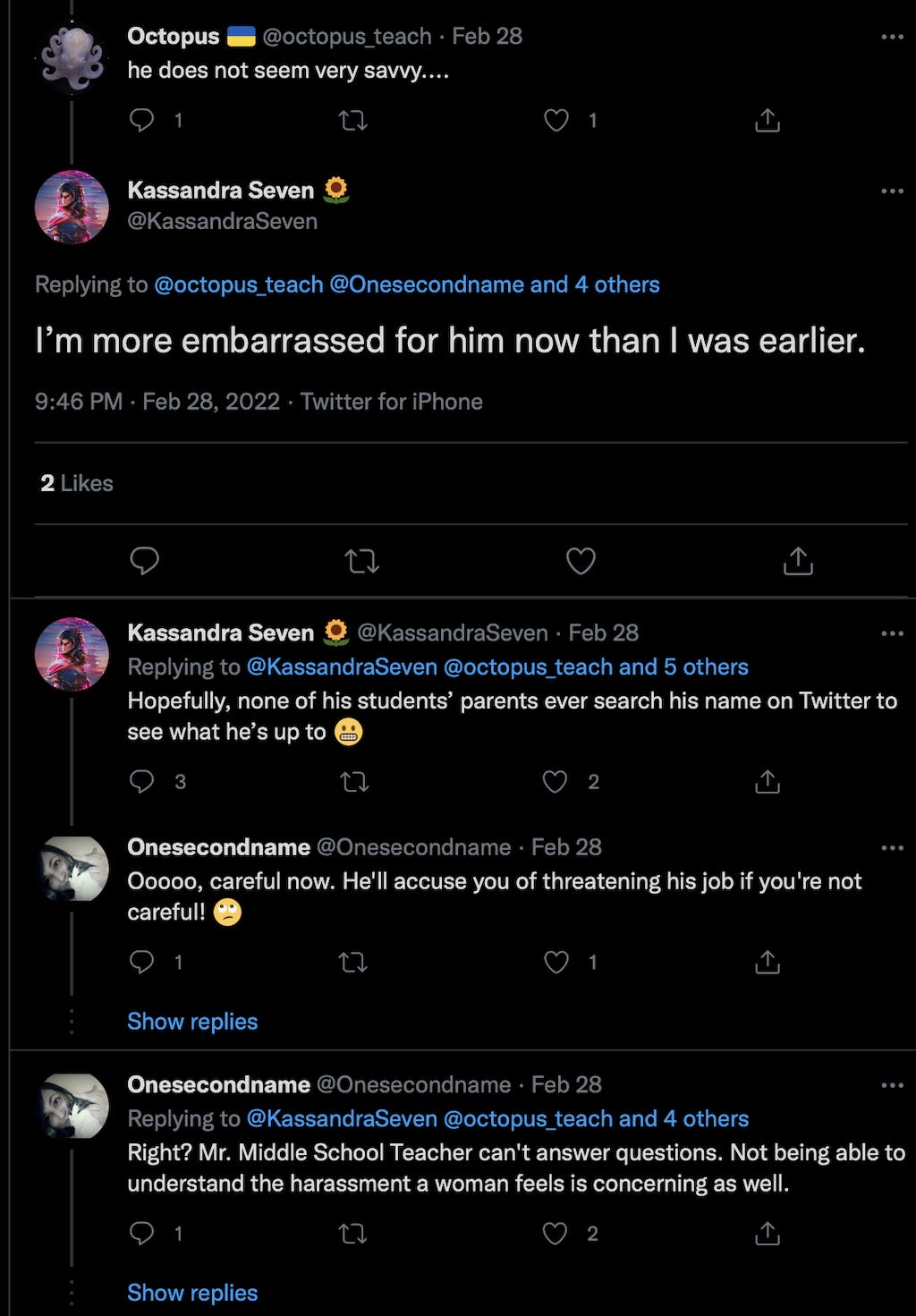This screenshot has height=1316, width=916.
Task: View the 2 Likes on main tweet
Action: [77, 483]
